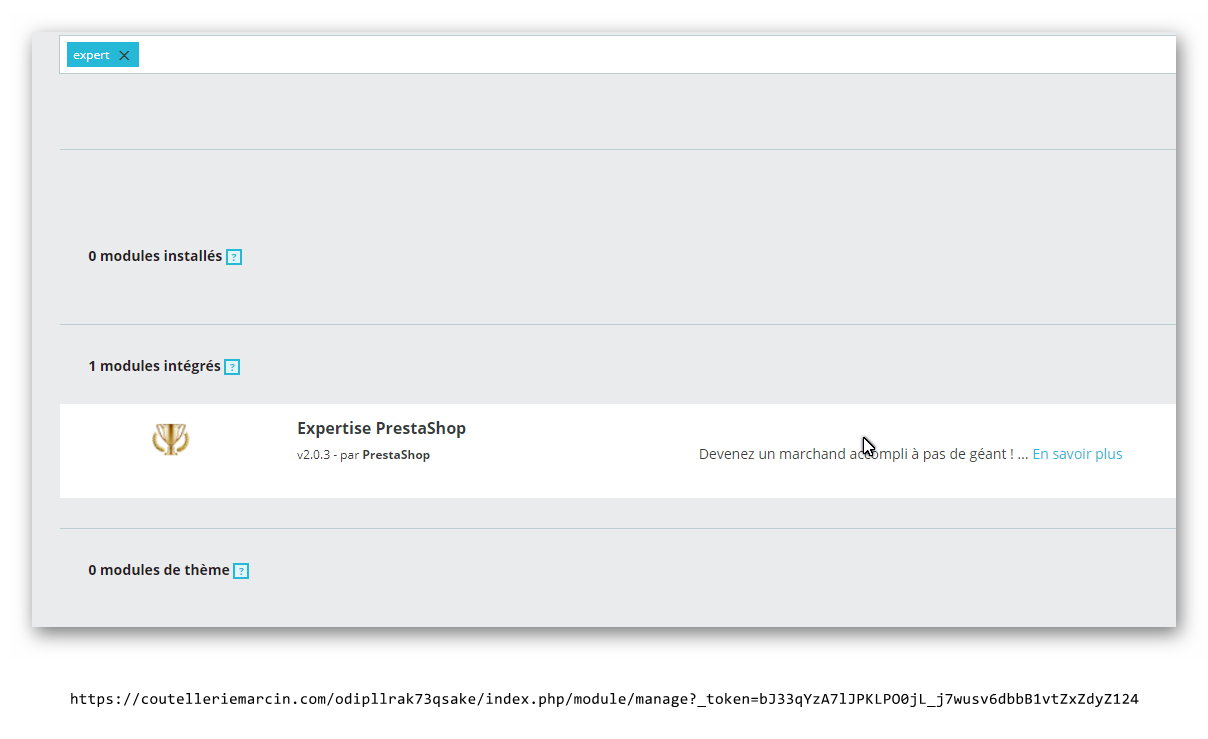Open the "Expertise PrestaShop" module title
The width and height of the screenshot is (1208, 739).
pyautogui.click(x=381, y=428)
